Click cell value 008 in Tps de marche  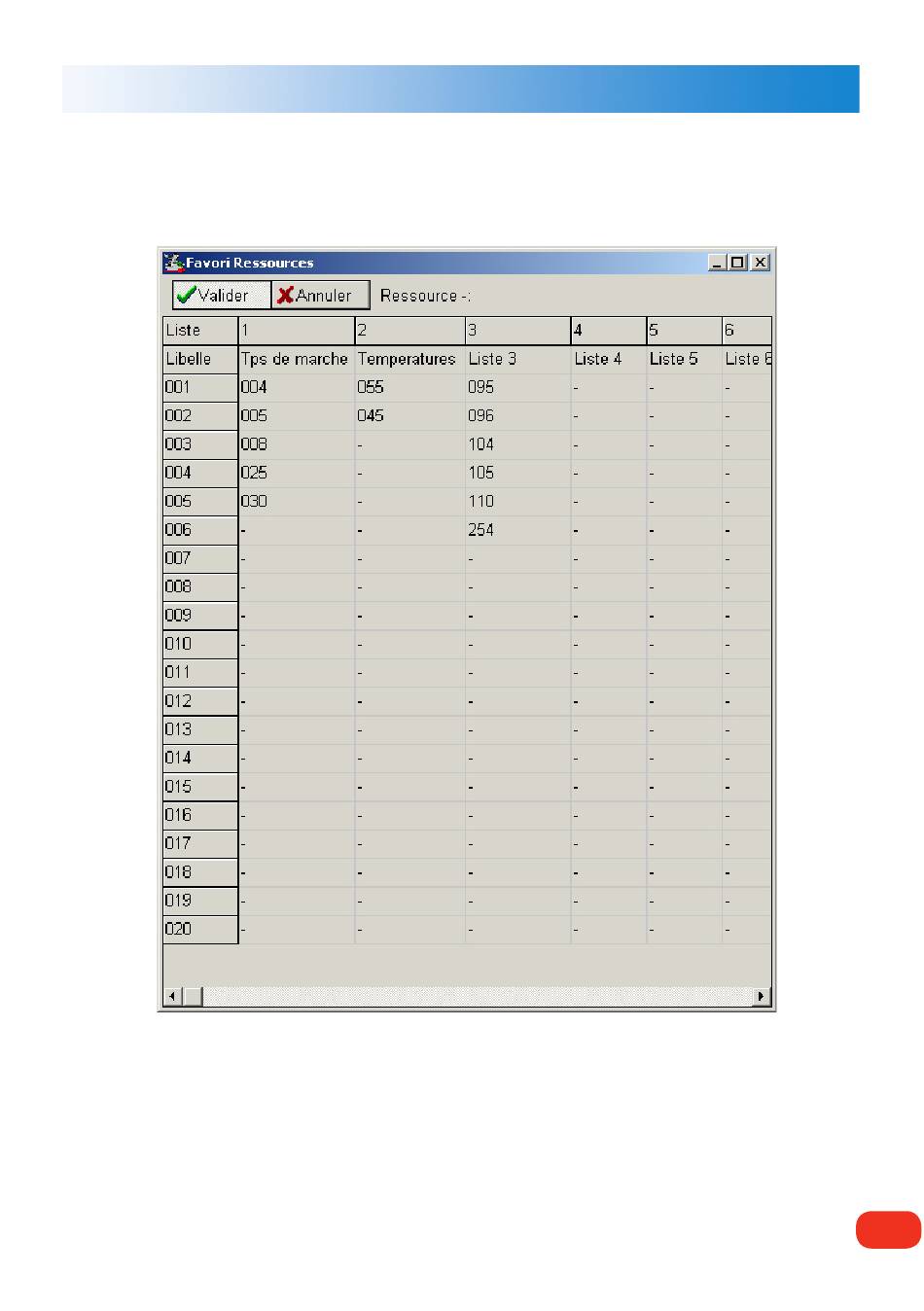tap(297, 444)
